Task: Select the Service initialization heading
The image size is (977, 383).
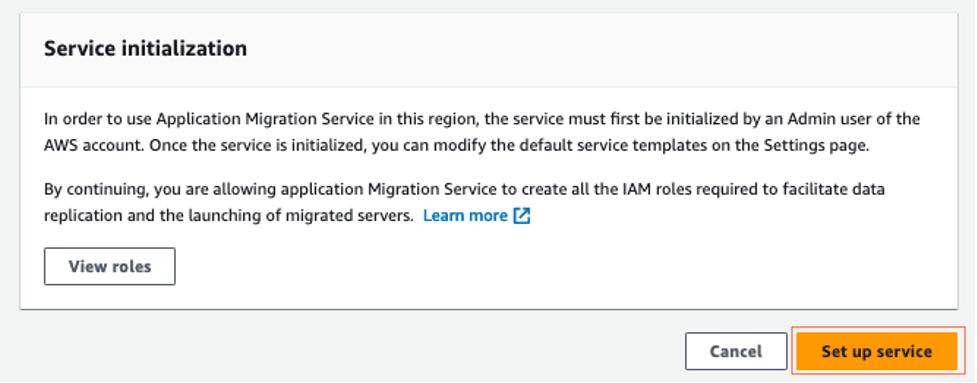Action: [x=145, y=49]
